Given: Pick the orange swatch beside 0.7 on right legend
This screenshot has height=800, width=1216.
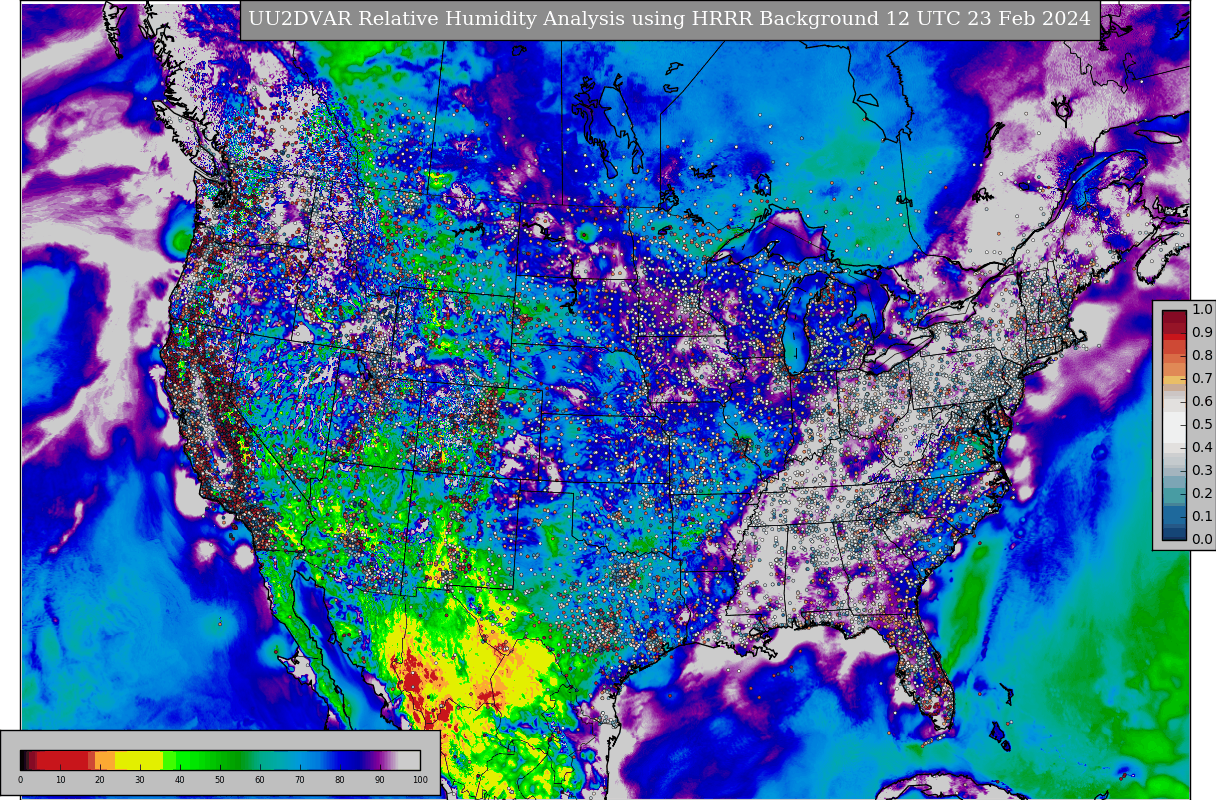Looking at the screenshot, I should (1174, 379).
